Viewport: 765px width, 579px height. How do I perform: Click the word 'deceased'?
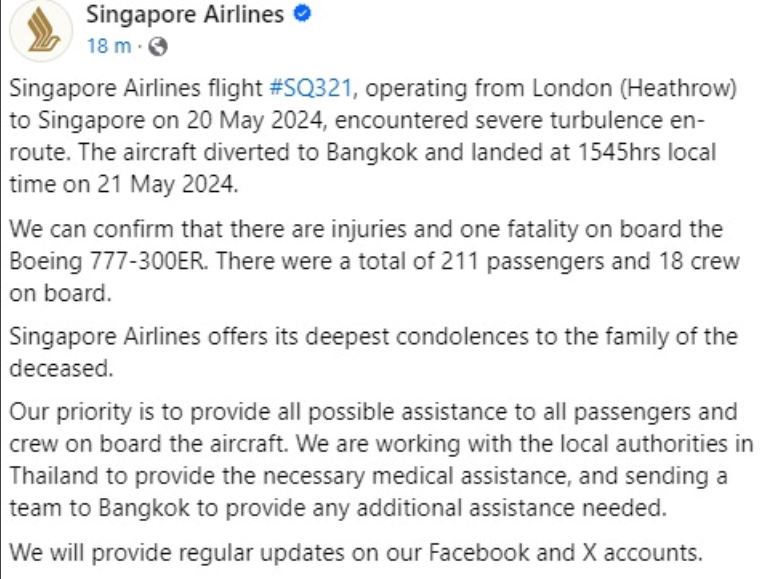tap(59, 368)
